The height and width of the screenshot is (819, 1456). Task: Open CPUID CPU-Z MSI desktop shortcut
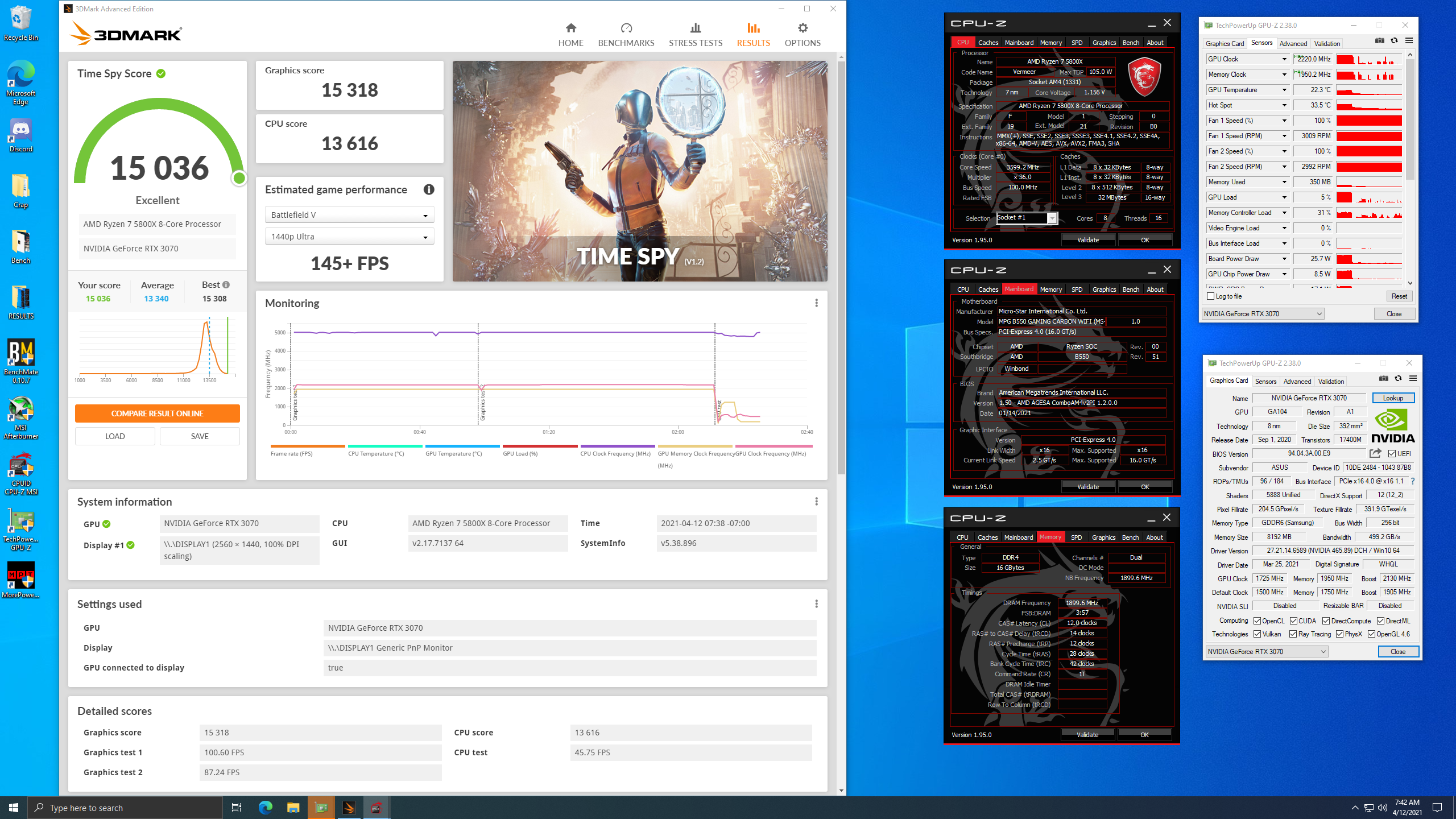coord(20,473)
